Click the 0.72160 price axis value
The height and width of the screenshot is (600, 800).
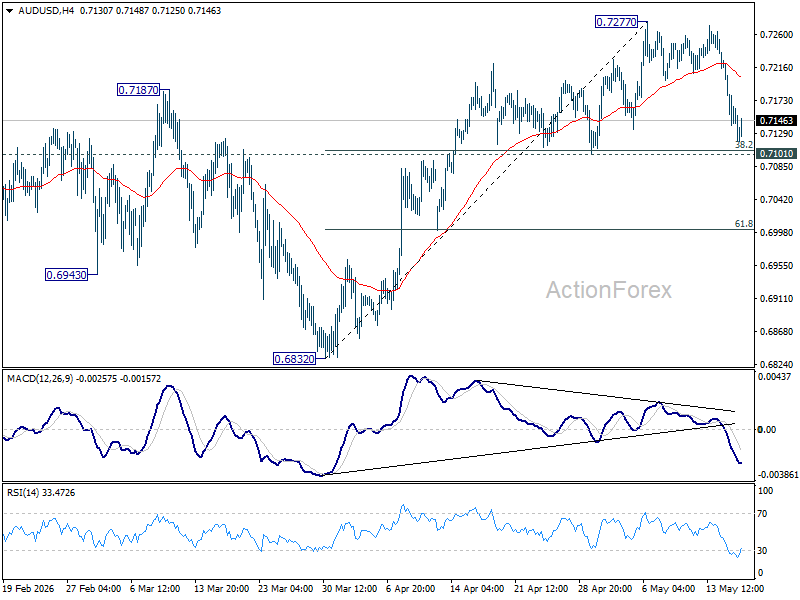coord(777,67)
